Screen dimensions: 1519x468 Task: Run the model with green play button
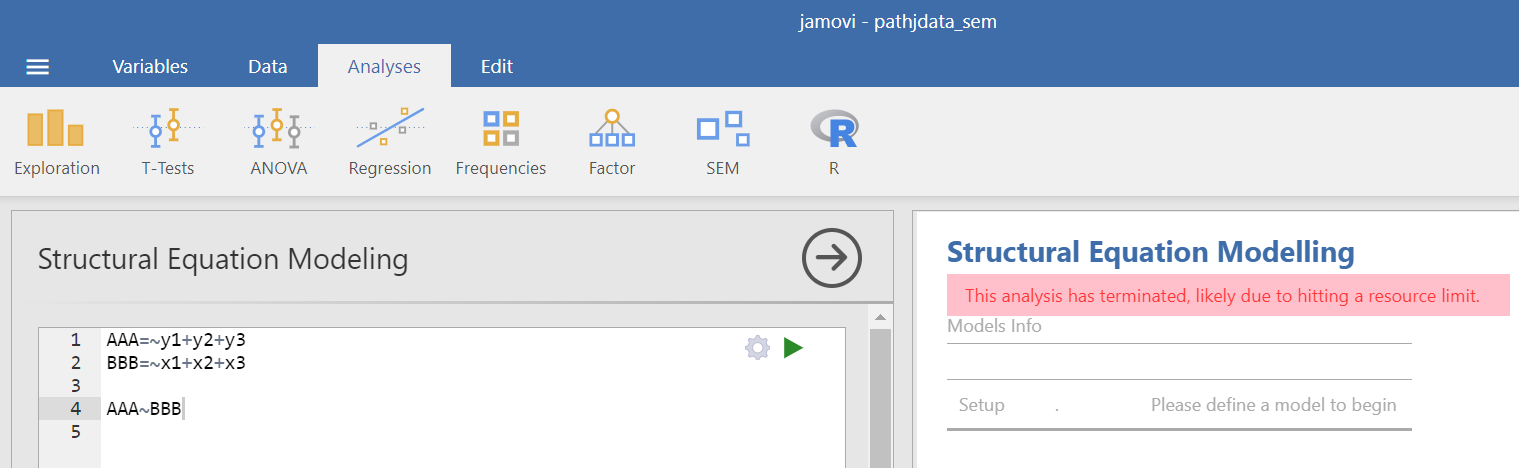(793, 348)
